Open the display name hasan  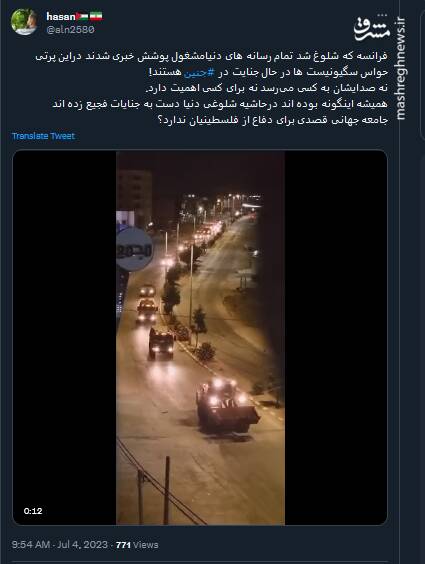[61, 17]
